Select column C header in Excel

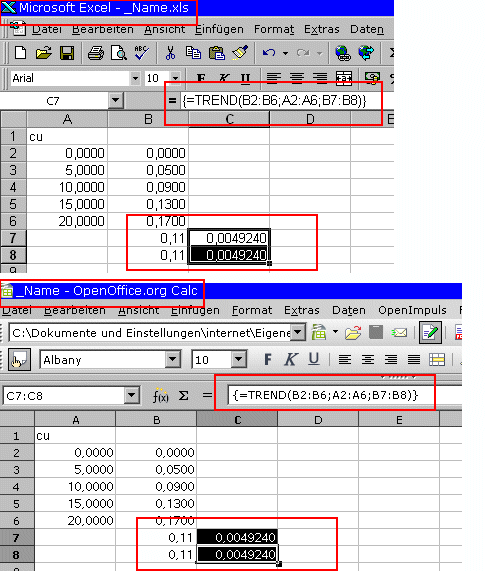[x=229, y=119]
